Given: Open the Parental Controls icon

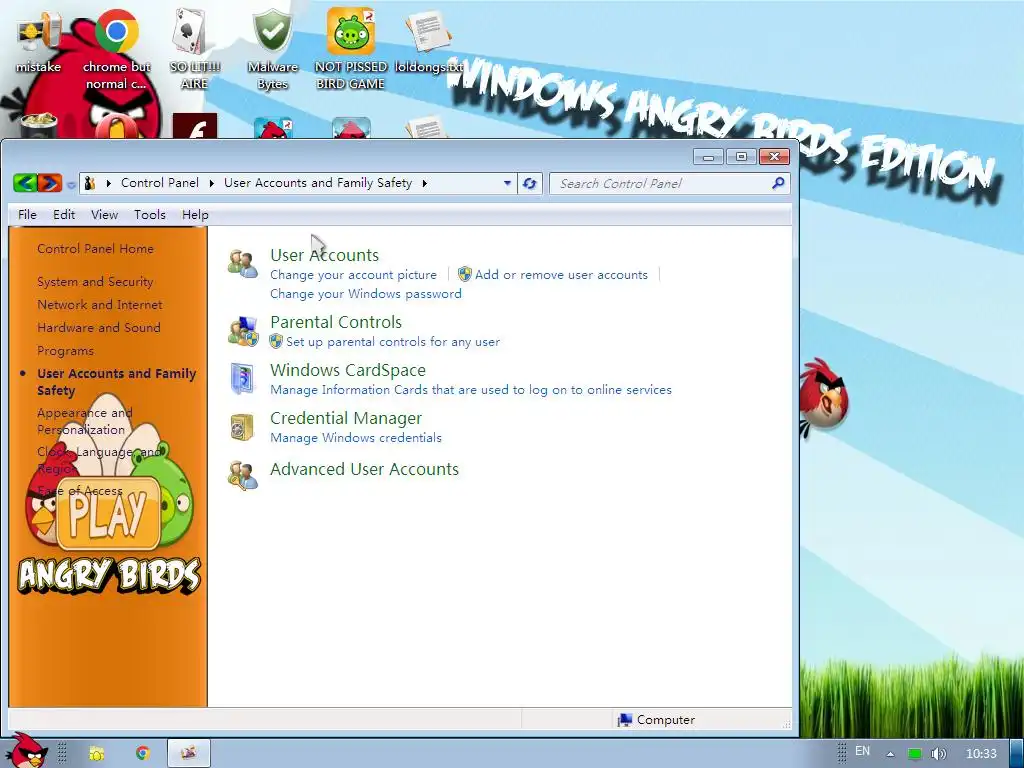Looking at the screenshot, I should pos(242,331).
